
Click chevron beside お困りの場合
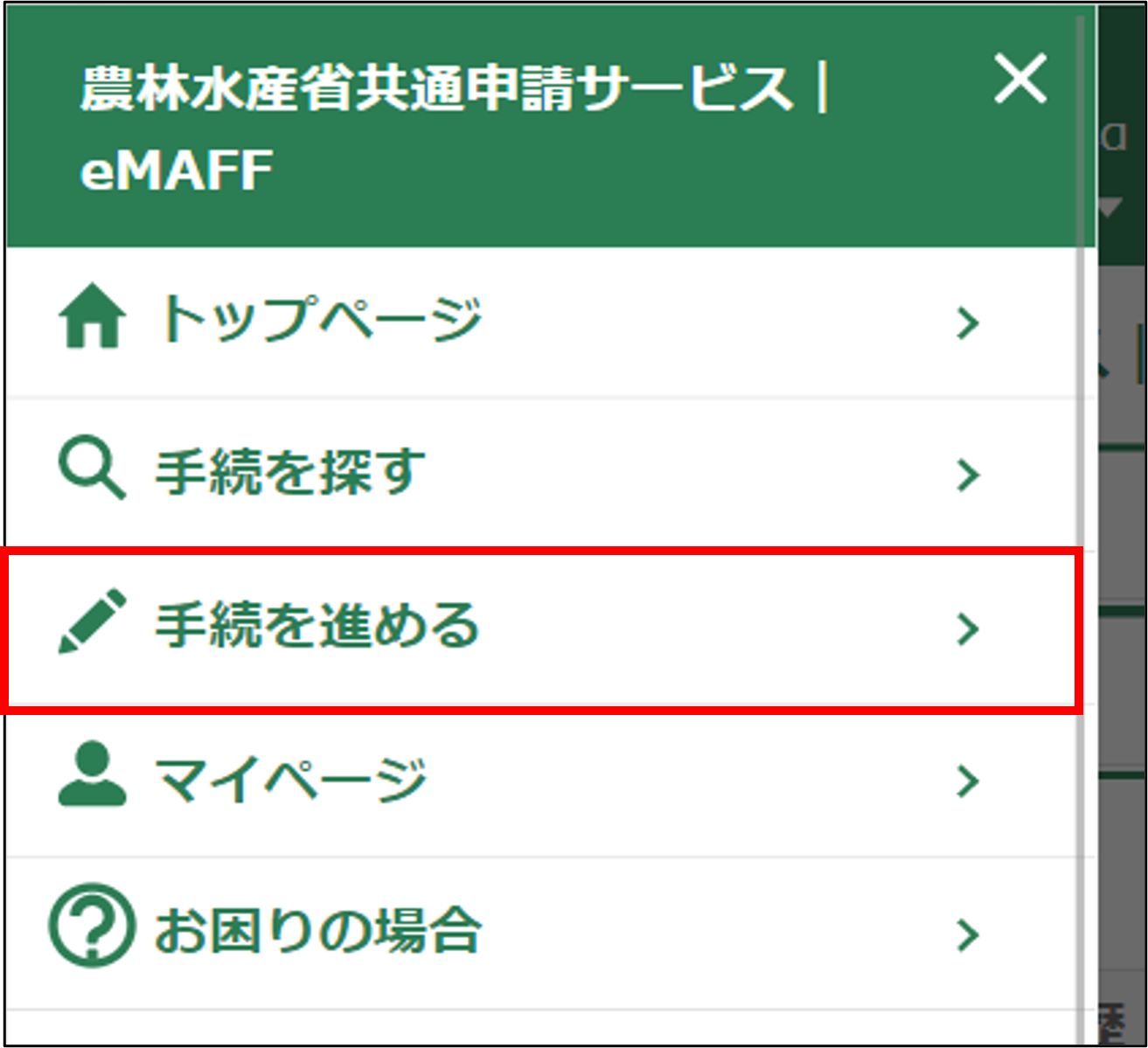(967, 934)
